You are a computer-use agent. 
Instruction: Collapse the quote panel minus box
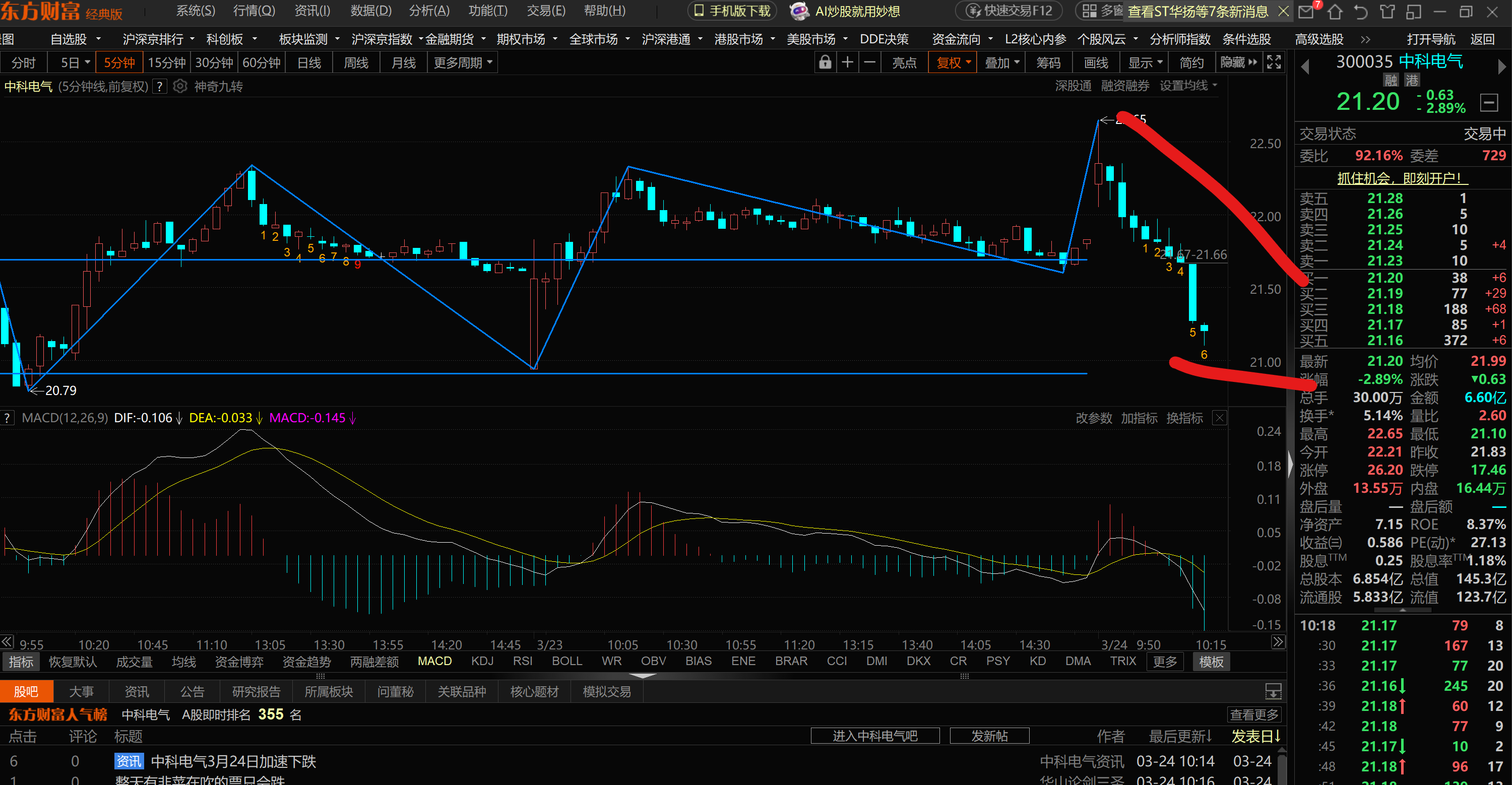(x=1488, y=103)
